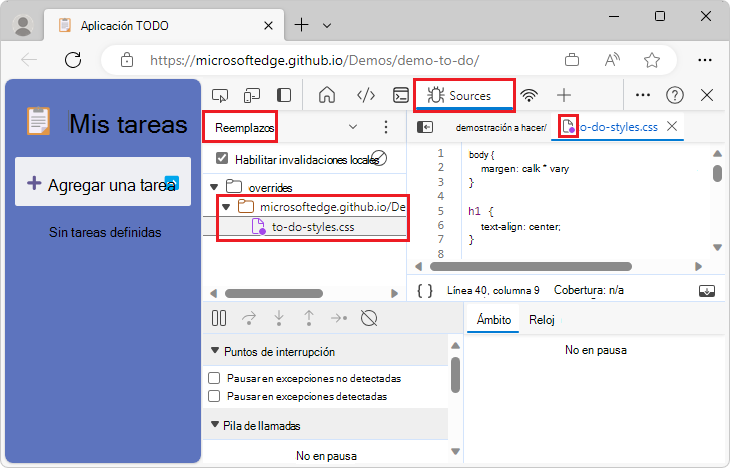Pause script execution button

tap(219, 319)
